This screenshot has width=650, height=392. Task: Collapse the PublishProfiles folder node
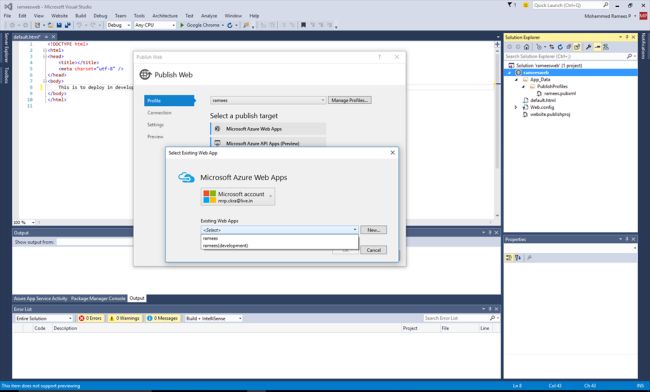pos(523,87)
